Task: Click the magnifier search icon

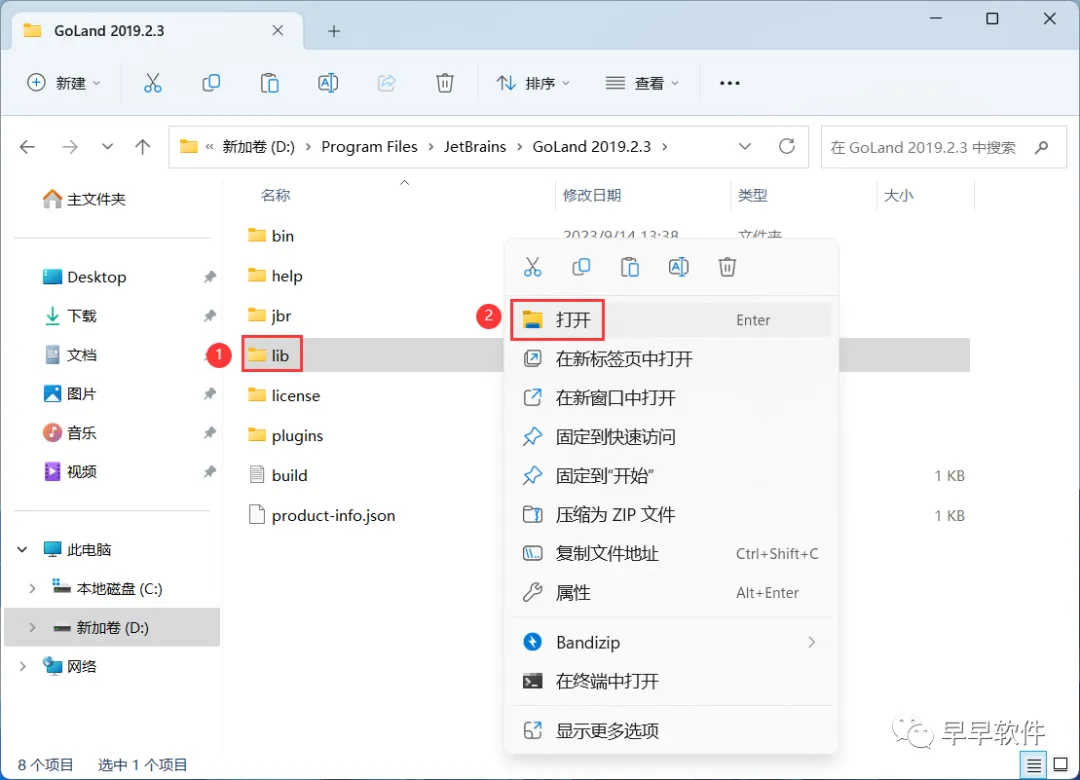Action: coord(1041,147)
